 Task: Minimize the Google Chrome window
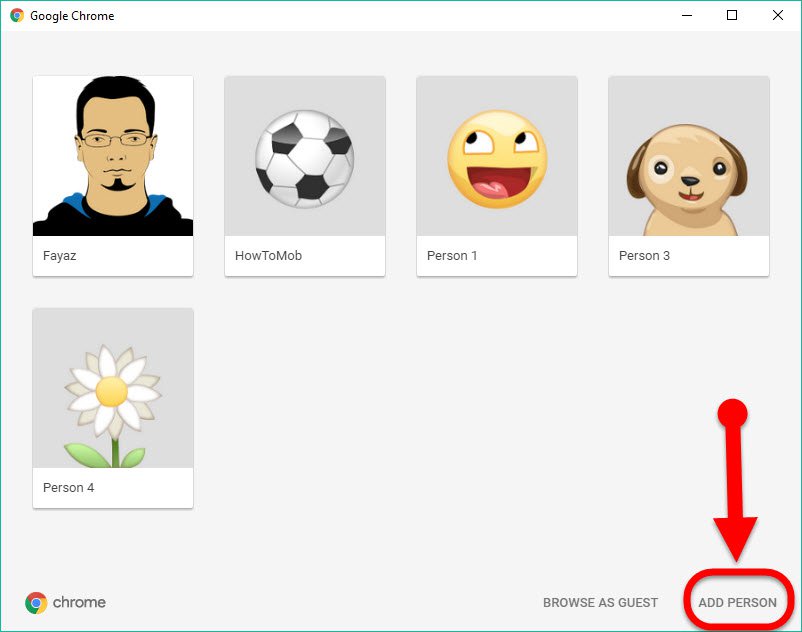pos(687,15)
